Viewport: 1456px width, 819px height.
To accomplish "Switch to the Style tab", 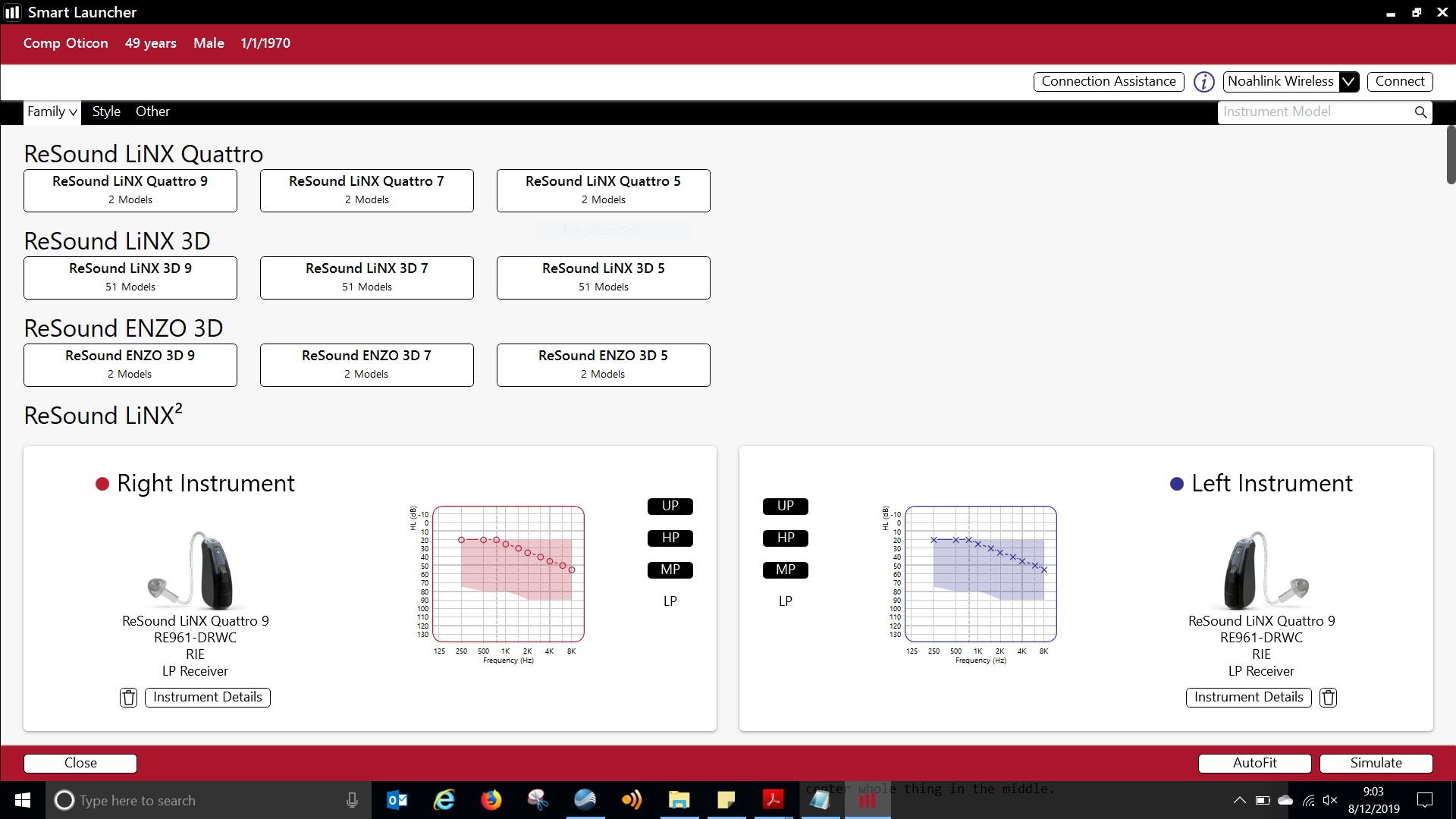I will click(106, 112).
